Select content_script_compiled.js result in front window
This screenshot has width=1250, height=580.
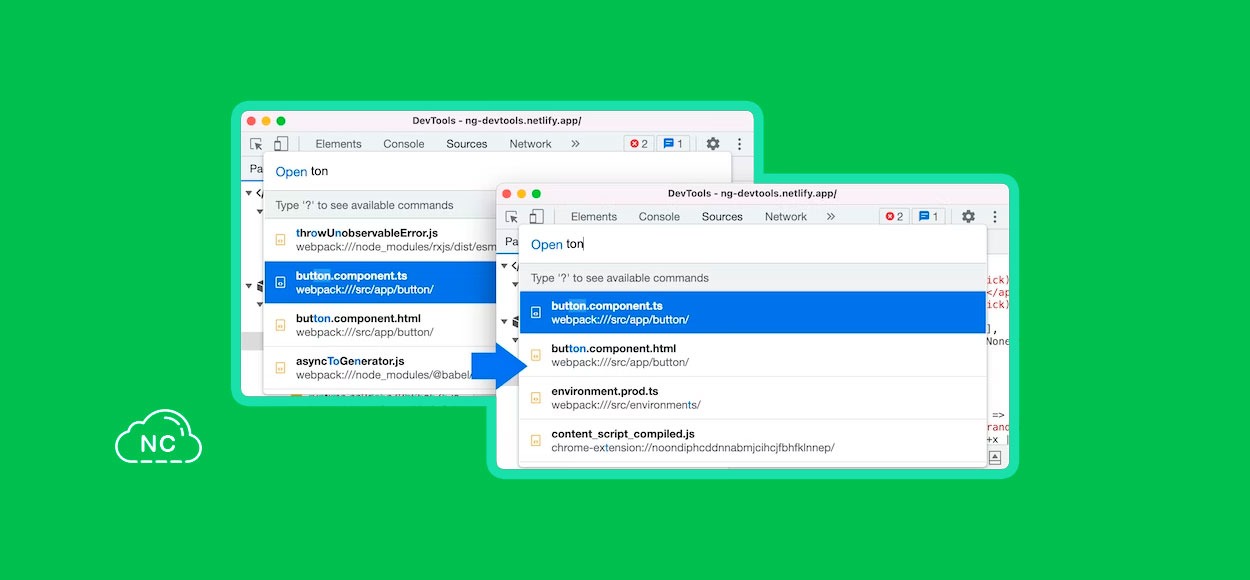pyautogui.click(x=753, y=441)
